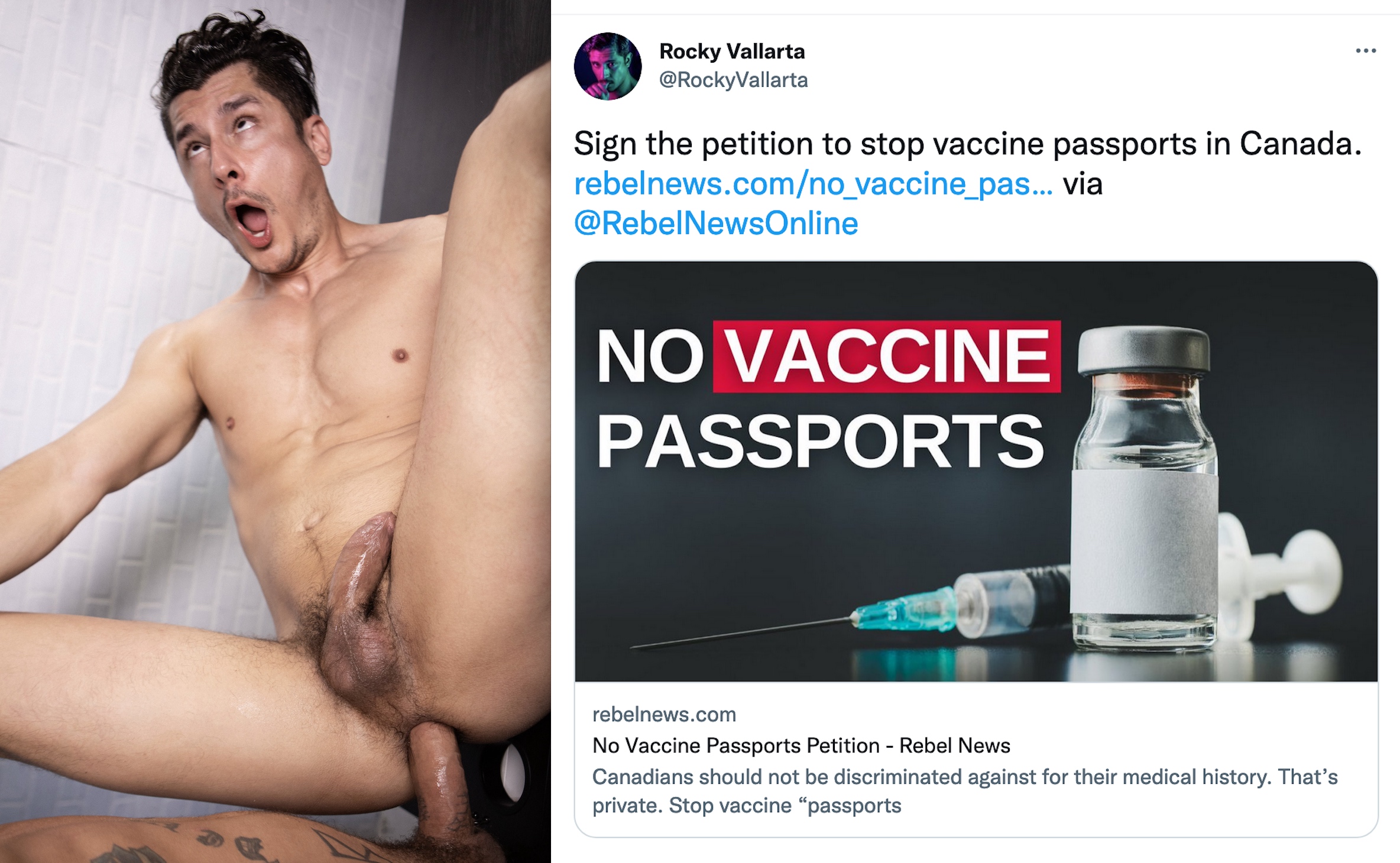Open the No Vaccine Passports Petition card title
This screenshot has width=1400, height=863.
[801, 745]
